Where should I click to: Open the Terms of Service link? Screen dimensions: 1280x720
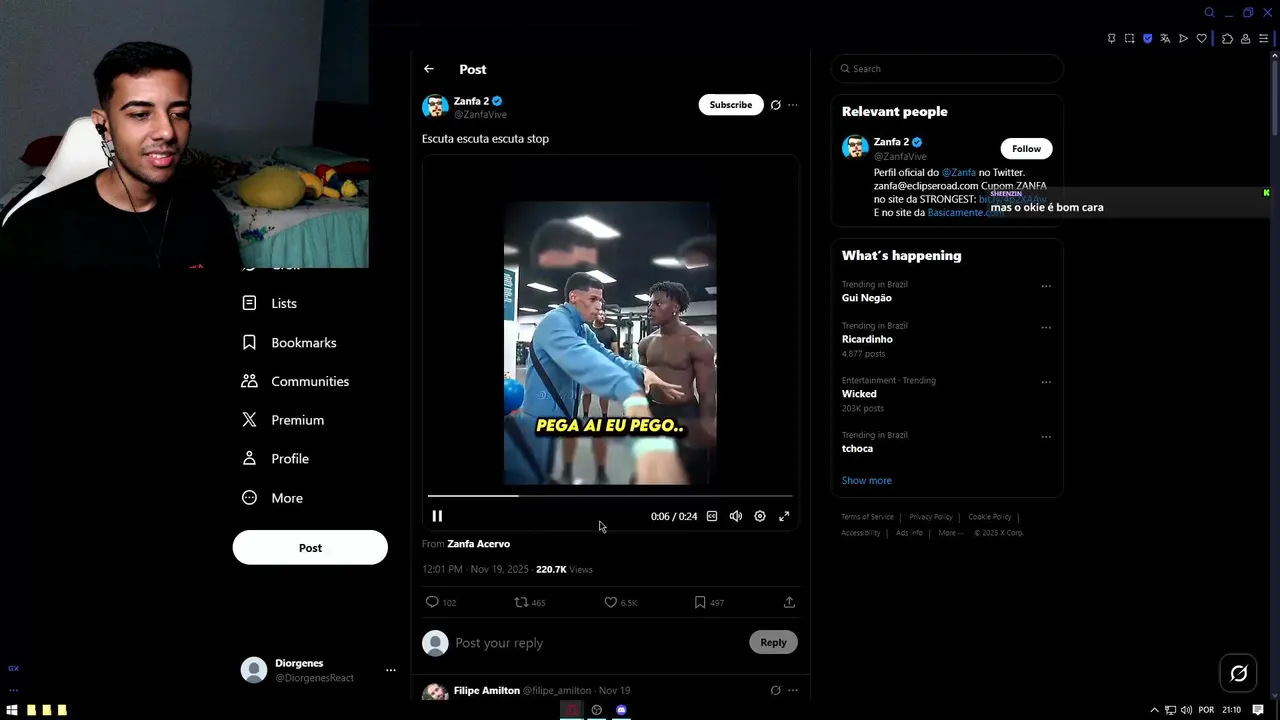[x=867, y=517]
